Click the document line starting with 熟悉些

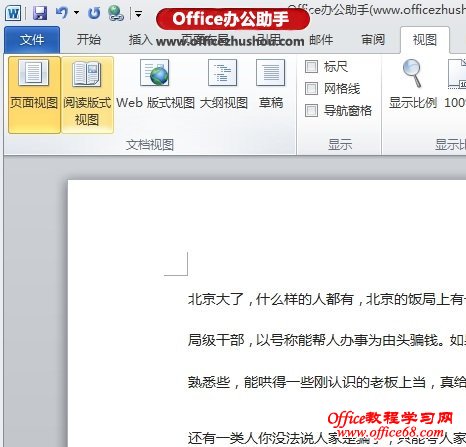[327, 382]
